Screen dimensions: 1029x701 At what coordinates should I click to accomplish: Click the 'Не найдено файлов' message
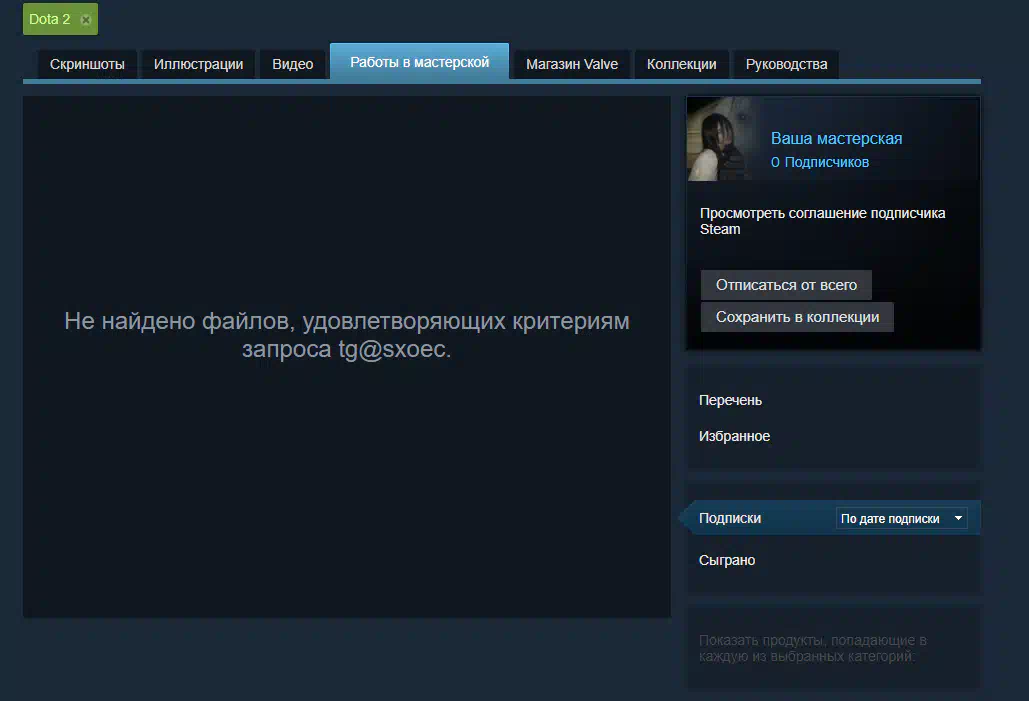[x=346, y=335]
